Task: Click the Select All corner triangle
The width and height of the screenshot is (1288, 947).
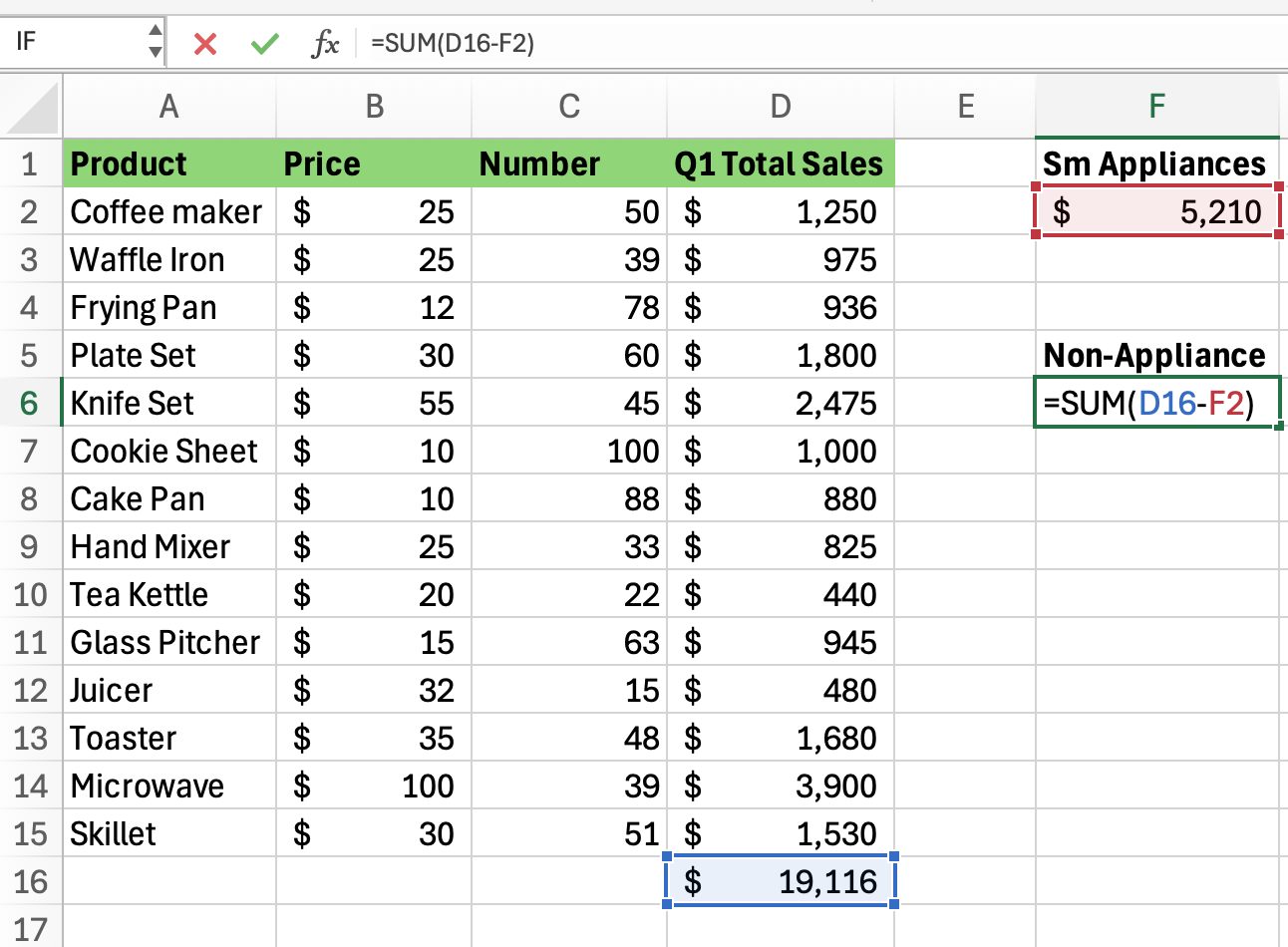Action: click(x=31, y=107)
